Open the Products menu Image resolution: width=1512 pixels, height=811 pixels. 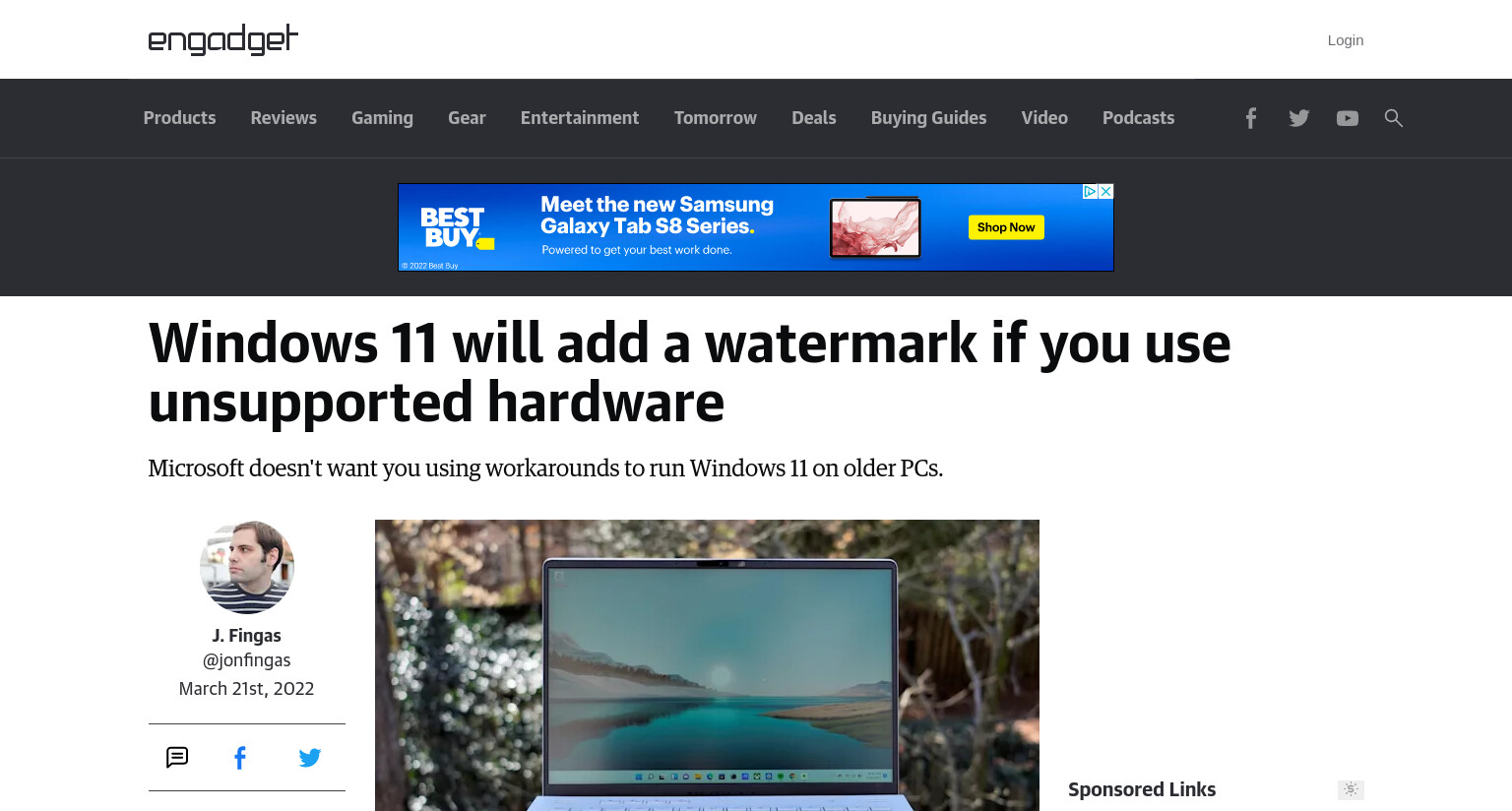click(x=179, y=118)
